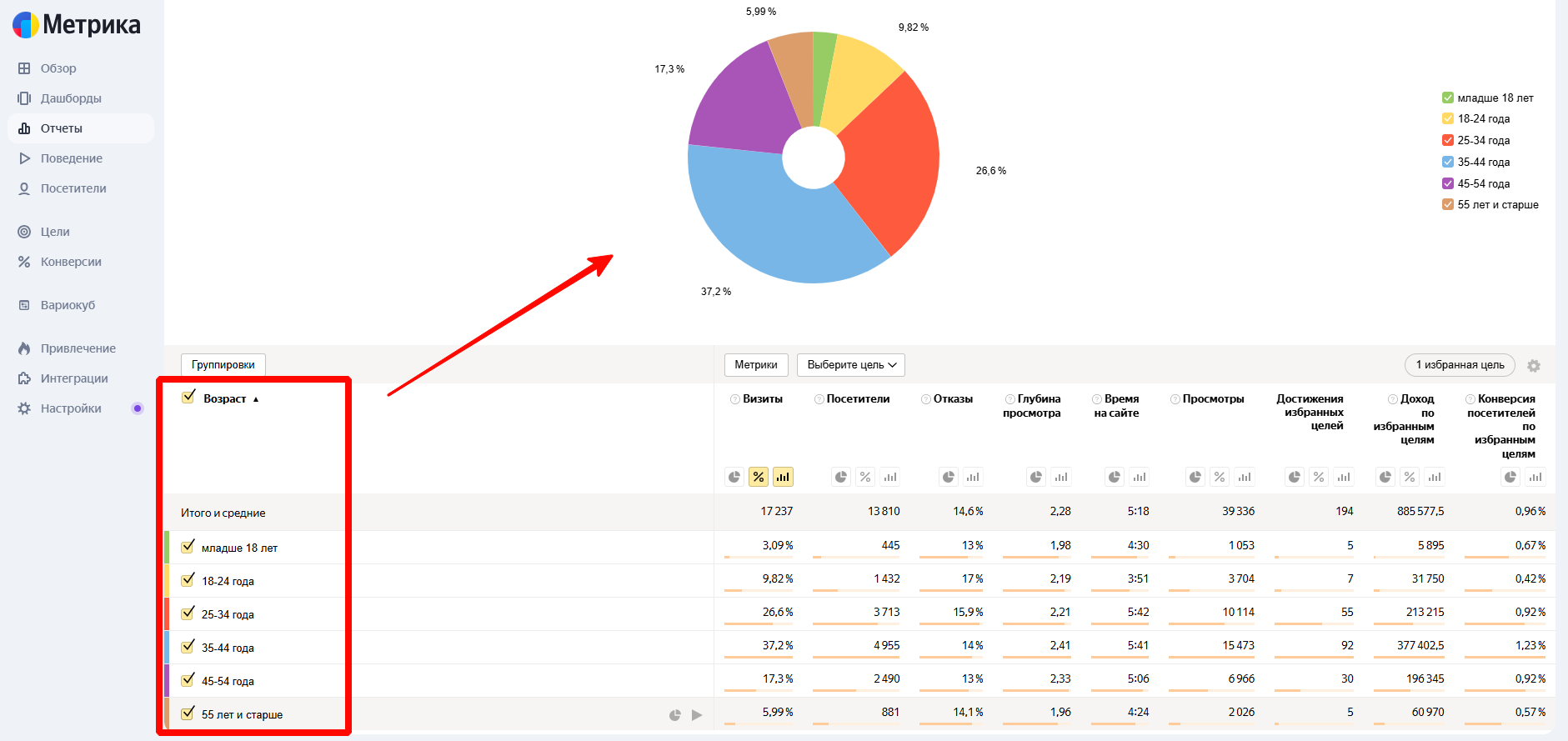Uncheck the 18-24 года row checkbox

pyautogui.click(x=188, y=580)
